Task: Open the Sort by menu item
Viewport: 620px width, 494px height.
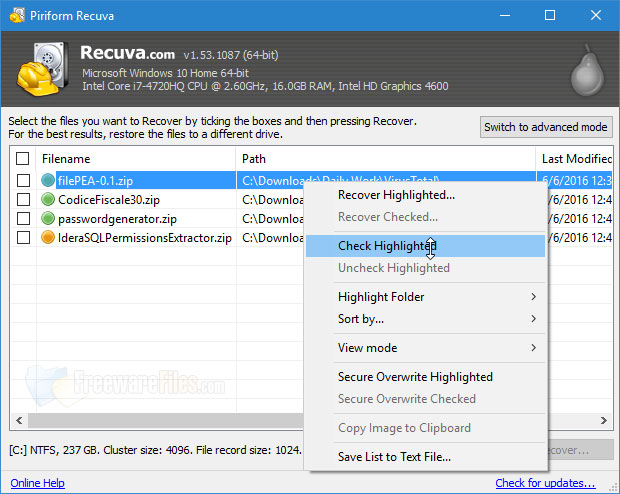Action: click(x=425, y=319)
